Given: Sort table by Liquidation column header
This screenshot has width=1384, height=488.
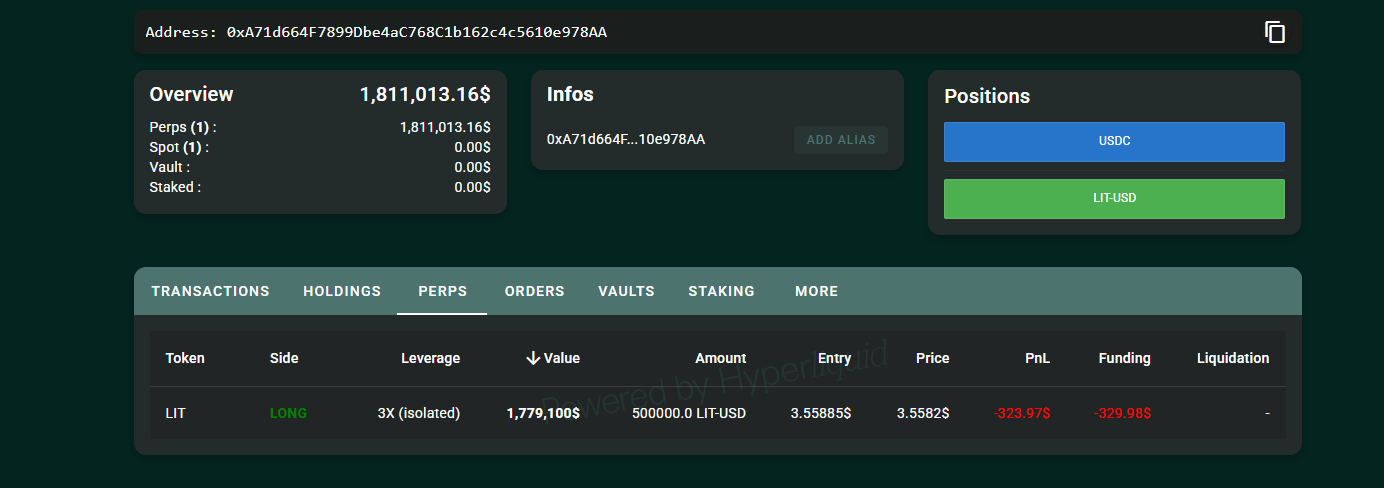Looking at the screenshot, I should (x=1232, y=358).
